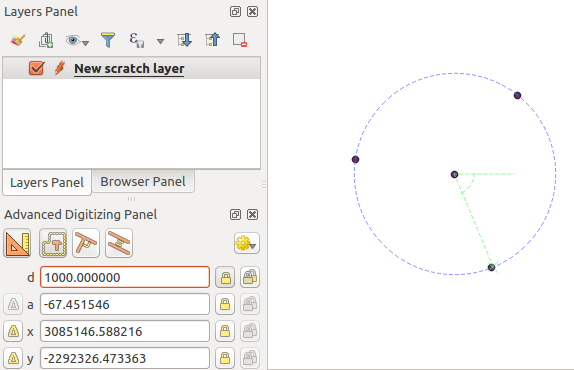This screenshot has height=370, width=574.
Task: Click the perpendicular constraint icon
Action: pos(86,243)
